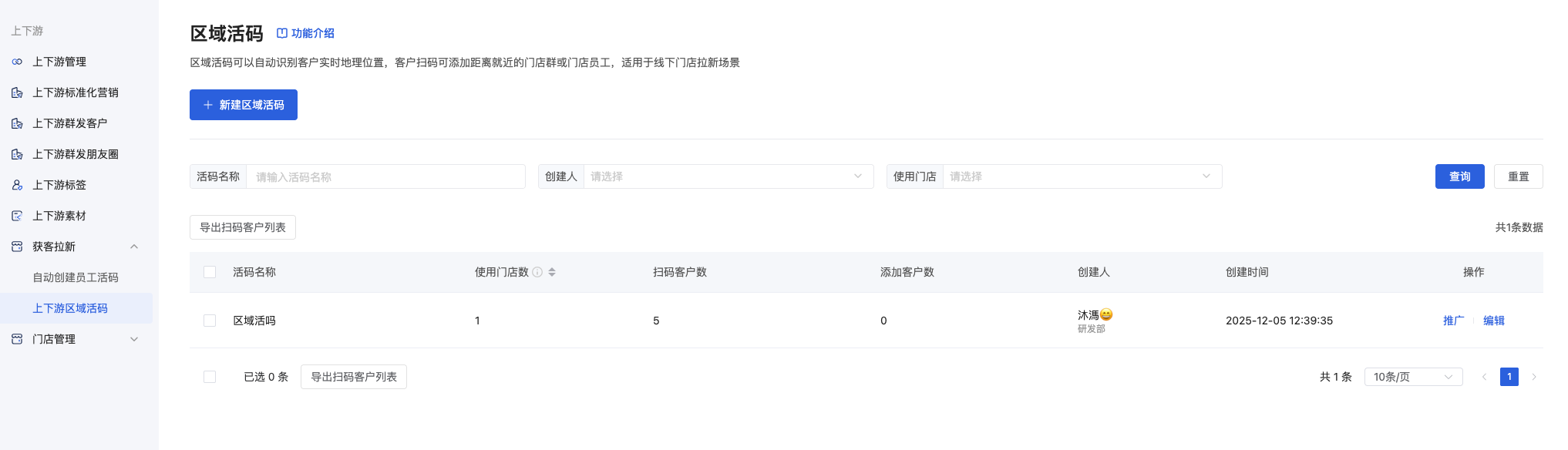1568x450 pixels.
Task: Check the 区域活吗 row checkbox
Action: (210, 321)
